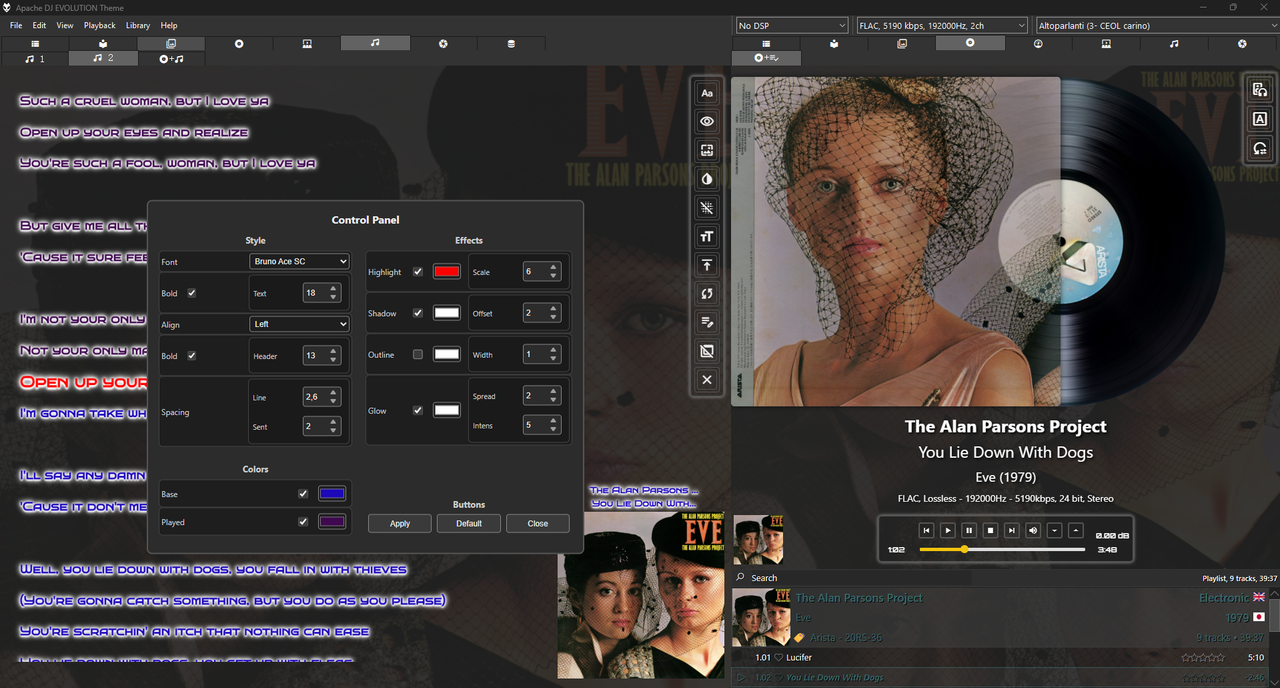Click the database stack icon tab
This screenshot has width=1280, height=688.
click(x=511, y=44)
